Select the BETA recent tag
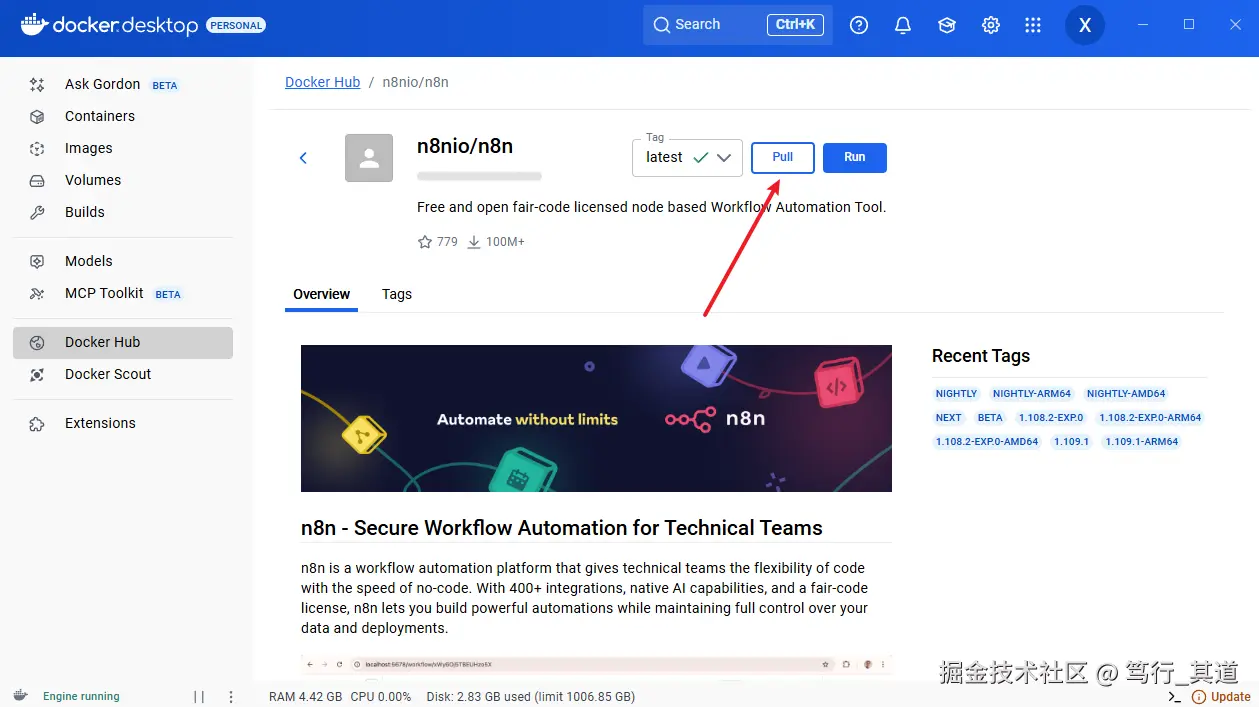1259x707 pixels. point(990,417)
